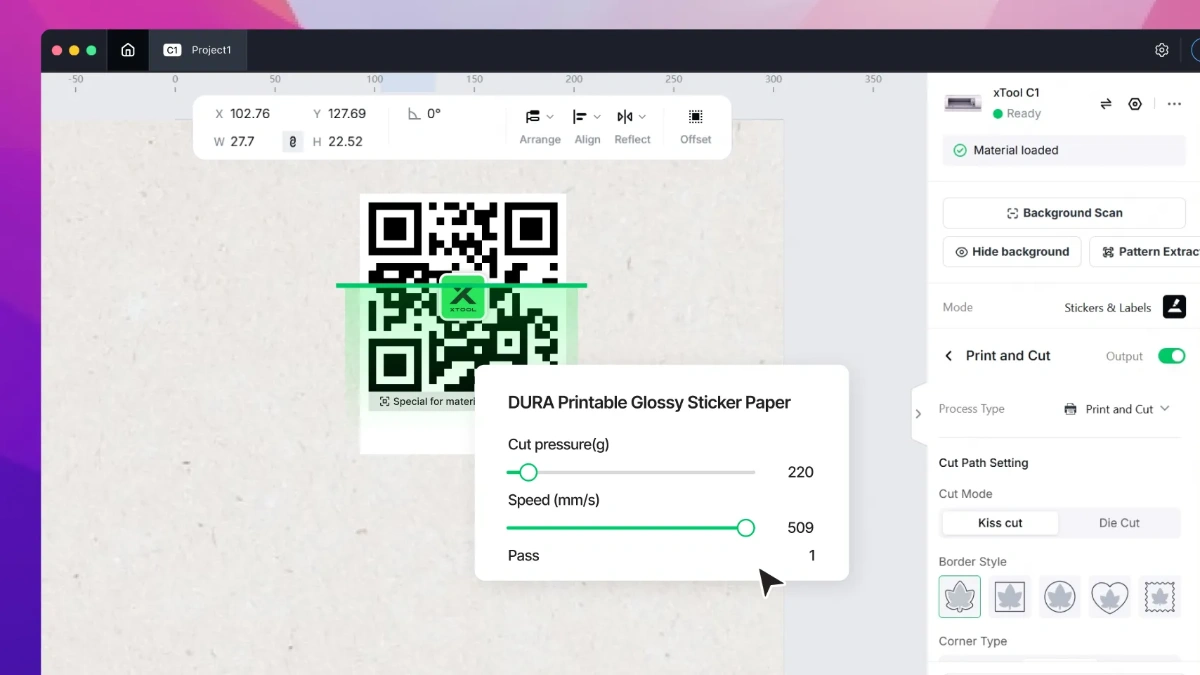The width and height of the screenshot is (1200, 675).
Task: Click the width field 27.7
Action: [x=243, y=142]
